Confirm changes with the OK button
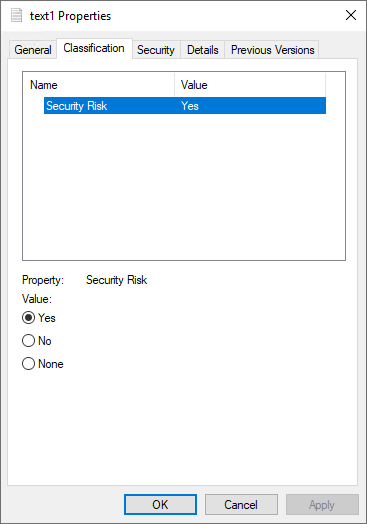Image resolution: width=367 pixels, height=524 pixels. (x=160, y=504)
